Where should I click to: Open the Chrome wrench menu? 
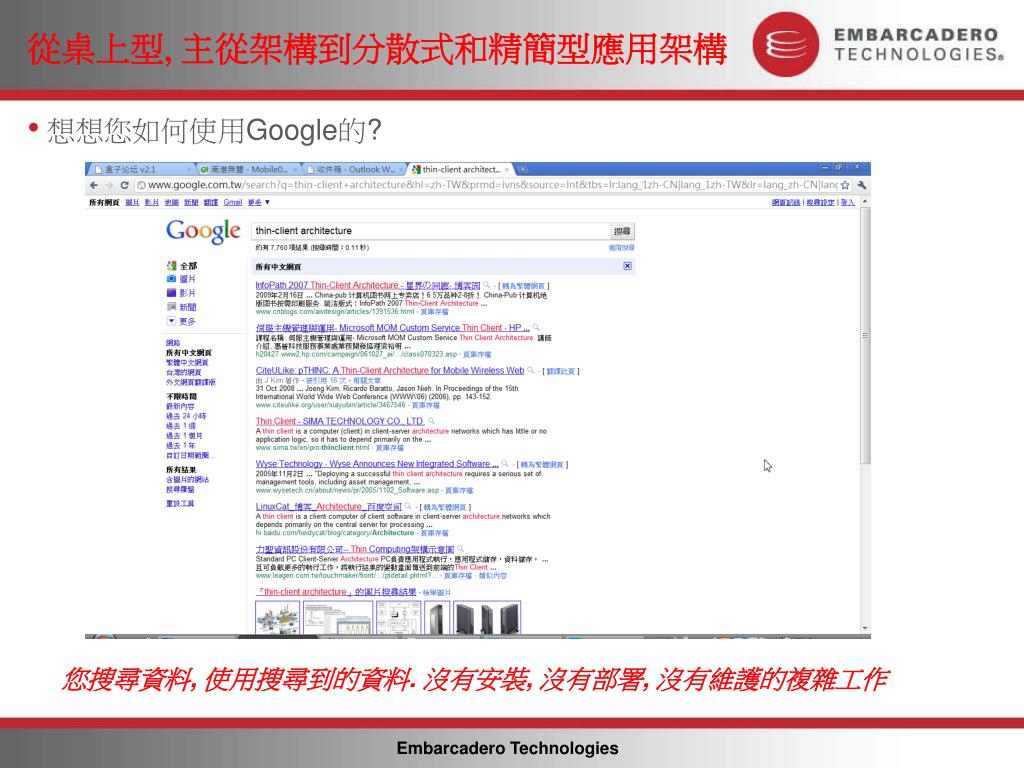tap(862, 185)
